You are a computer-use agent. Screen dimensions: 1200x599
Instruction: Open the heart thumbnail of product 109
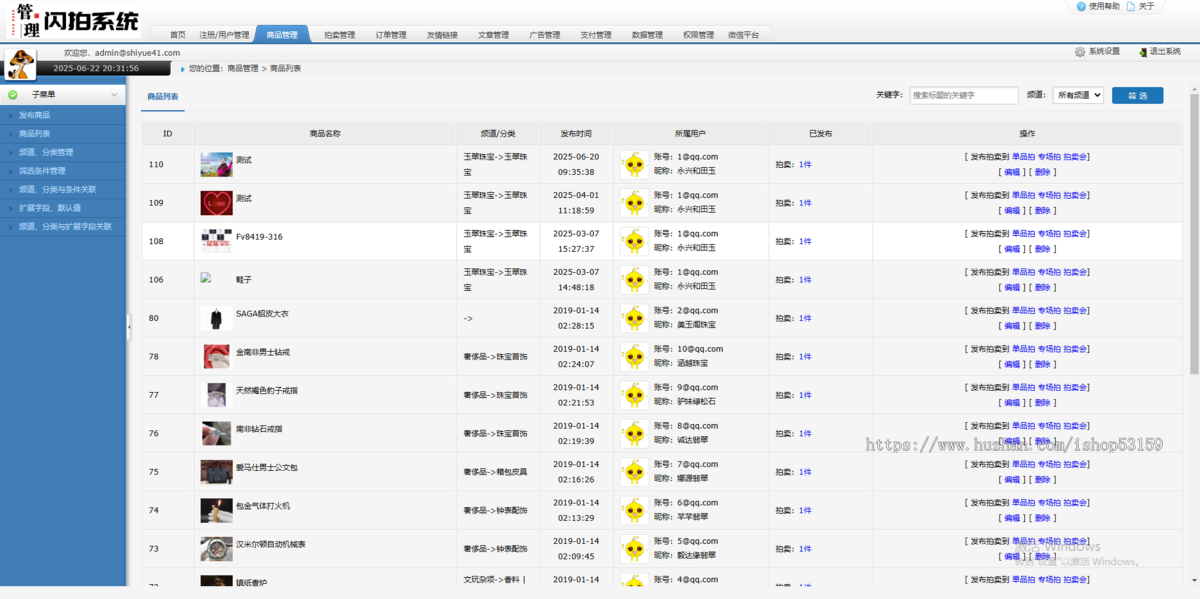point(216,203)
